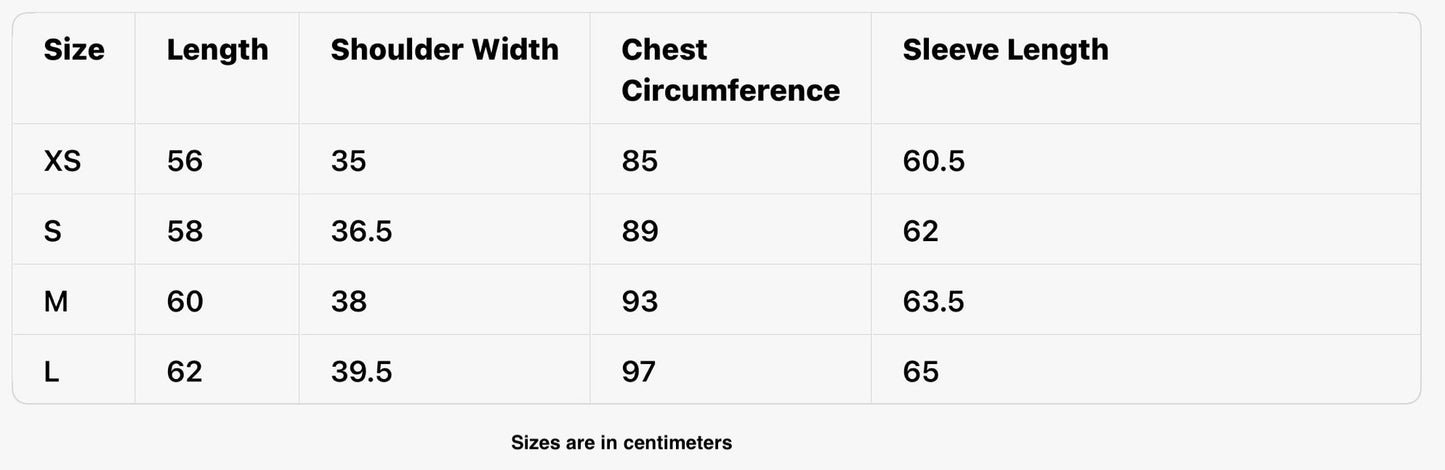Click the Length column header
The width and height of the screenshot is (1445, 470).
click(217, 50)
